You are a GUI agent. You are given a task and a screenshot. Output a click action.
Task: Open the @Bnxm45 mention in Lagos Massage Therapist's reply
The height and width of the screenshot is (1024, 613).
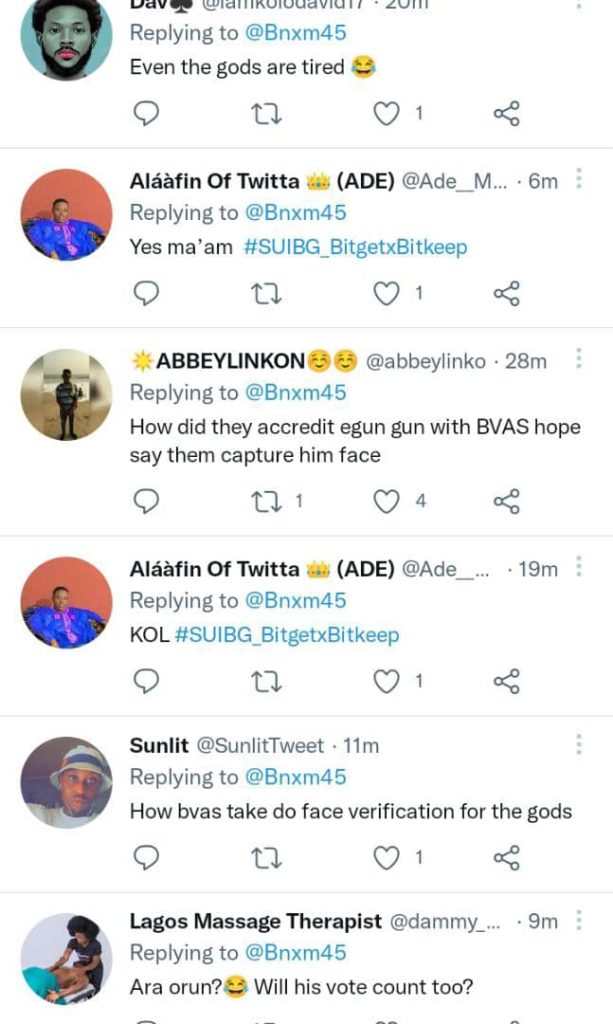(296, 953)
